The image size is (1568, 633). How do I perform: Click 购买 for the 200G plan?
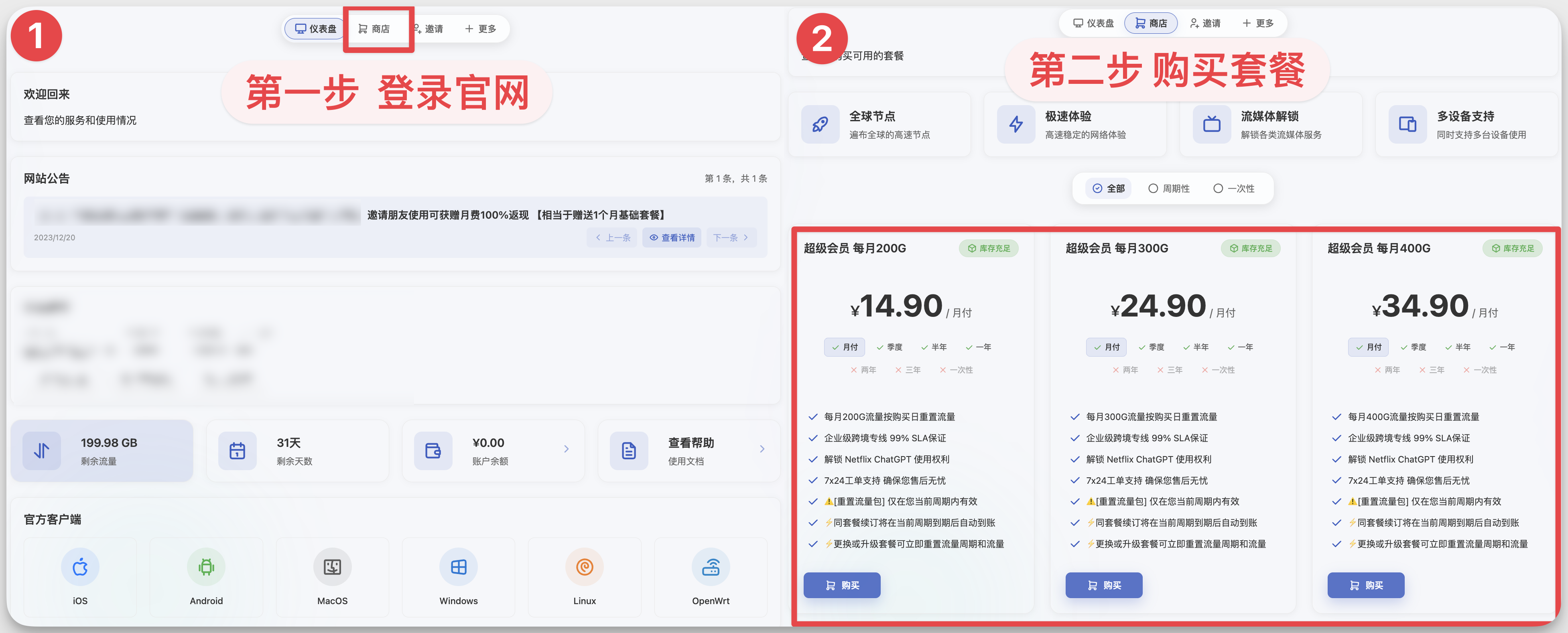coord(842,585)
